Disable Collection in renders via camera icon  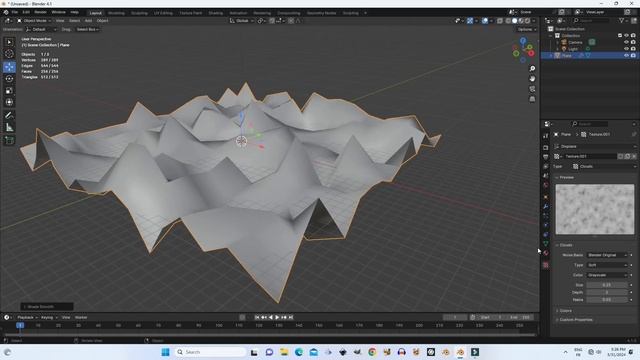(633, 36)
